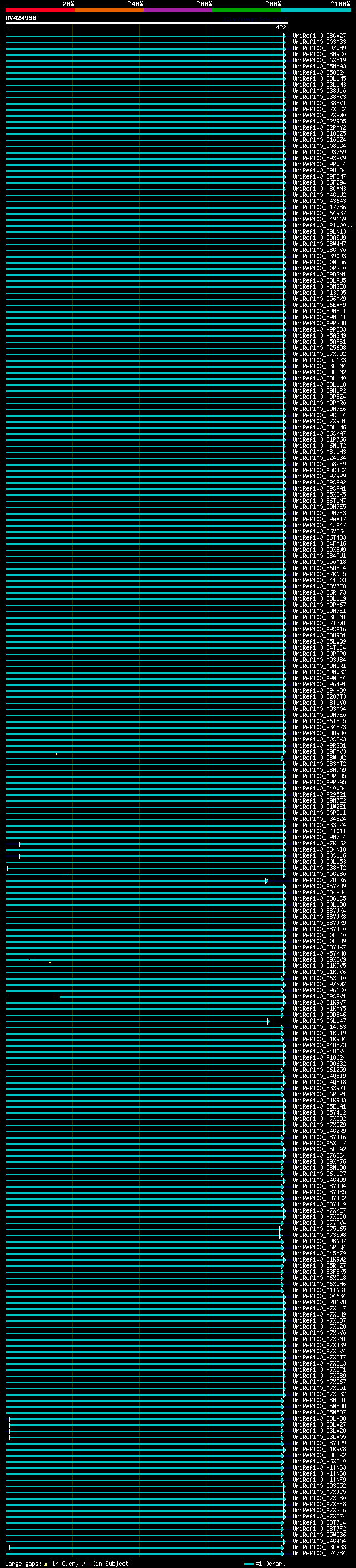Click the green ~80% identity legend bar
The height and width of the screenshot is (1568, 356).
(247, 10)
